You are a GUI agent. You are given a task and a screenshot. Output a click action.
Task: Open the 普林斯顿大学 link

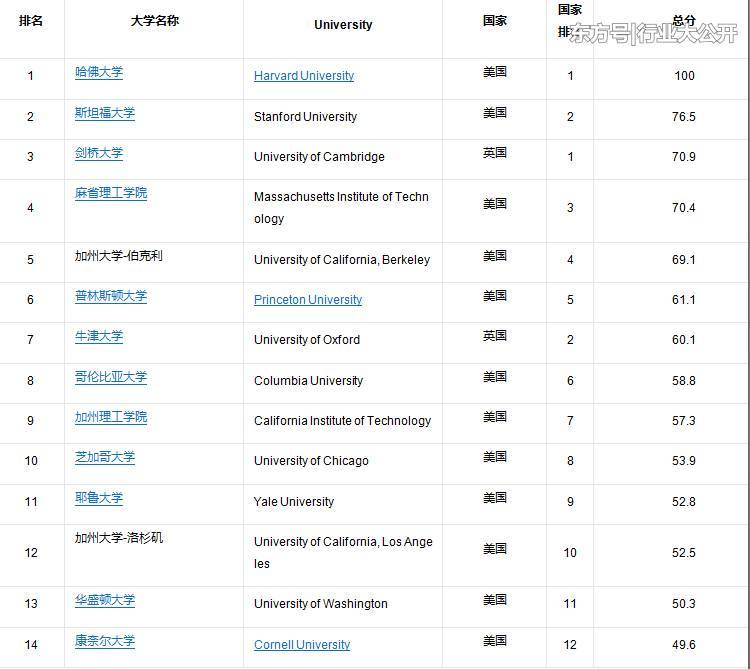(x=111, y=296)
